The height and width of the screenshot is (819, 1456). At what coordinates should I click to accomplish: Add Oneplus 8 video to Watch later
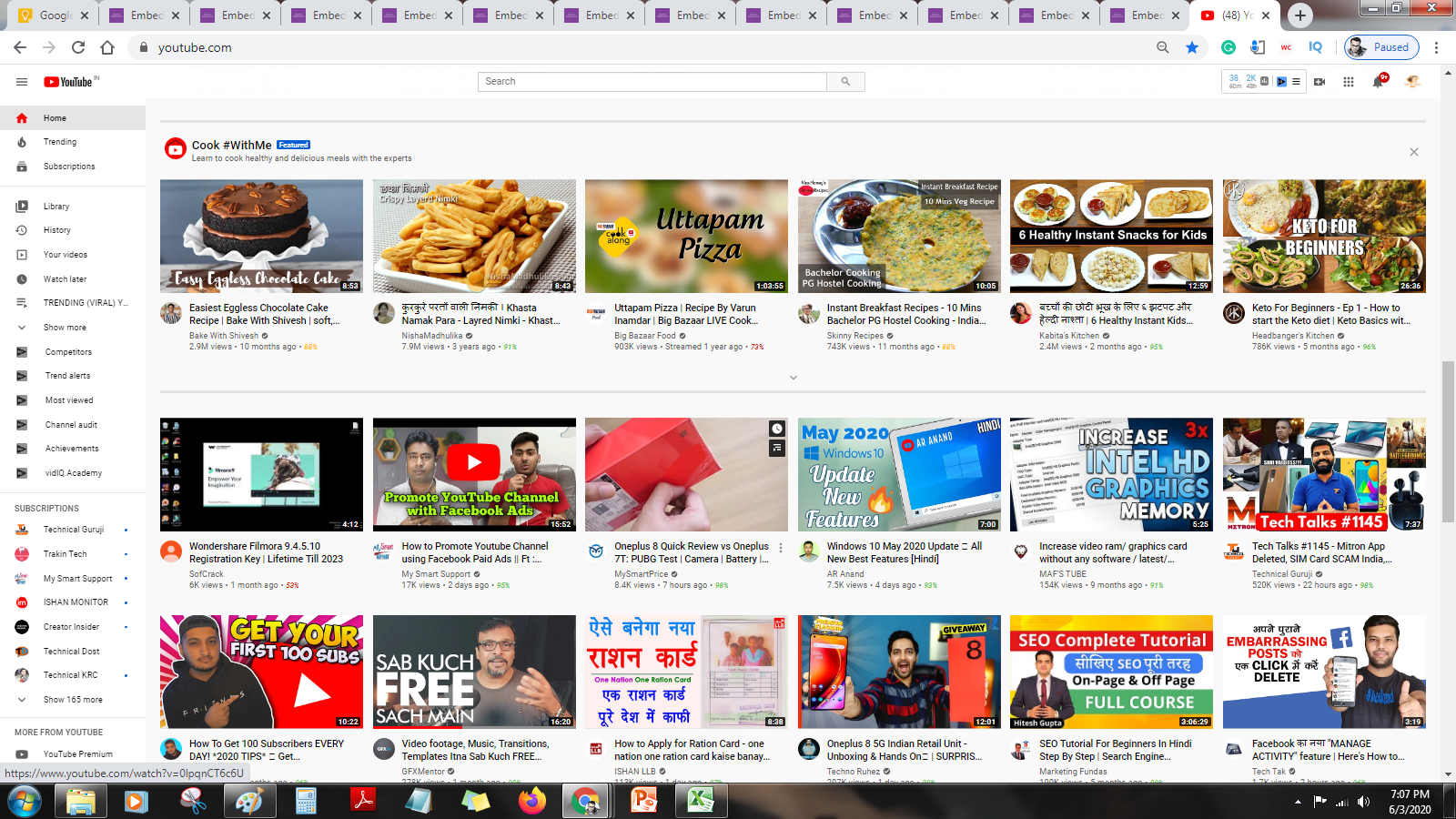tap(777, 429)
